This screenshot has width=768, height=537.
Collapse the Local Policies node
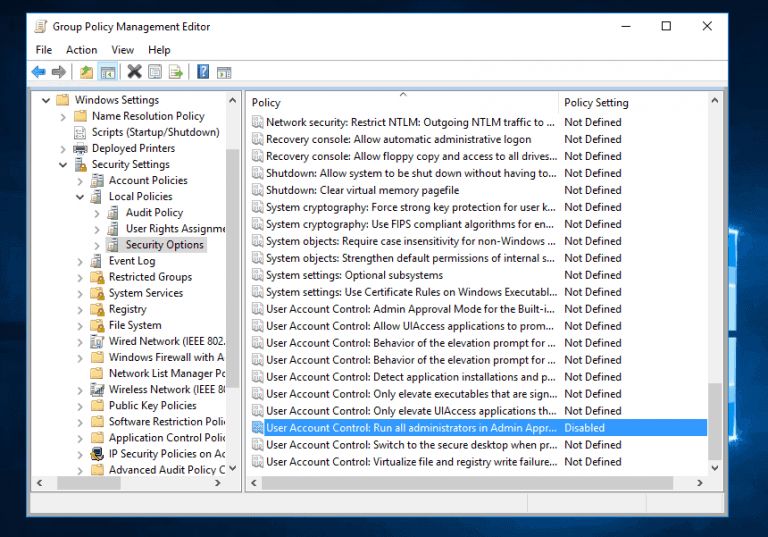[80, 197]
